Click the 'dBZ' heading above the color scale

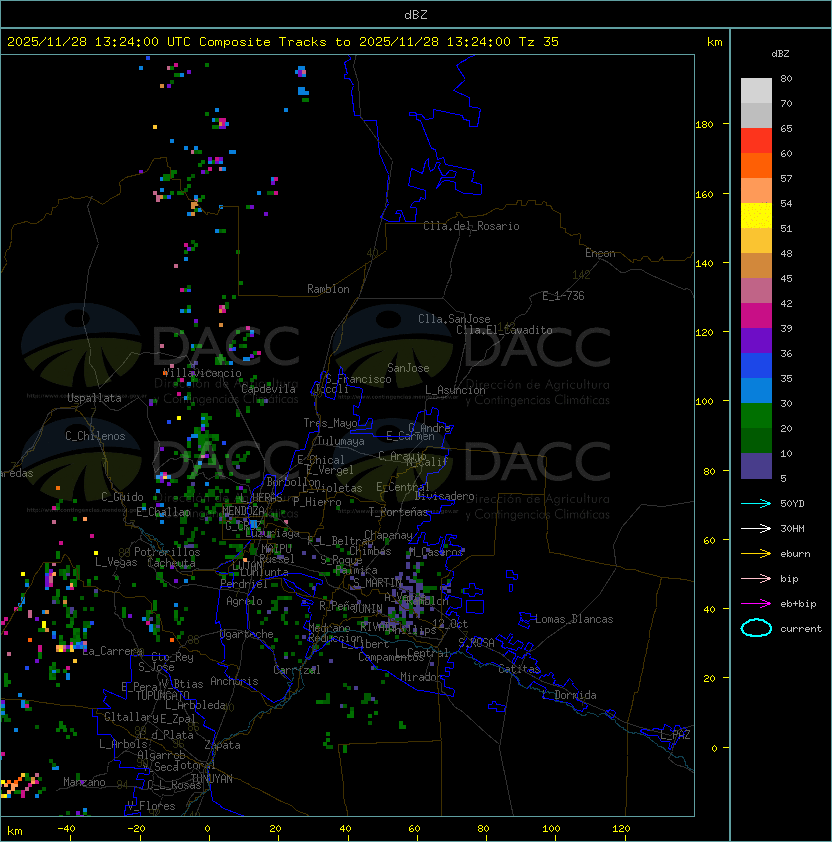780,54
